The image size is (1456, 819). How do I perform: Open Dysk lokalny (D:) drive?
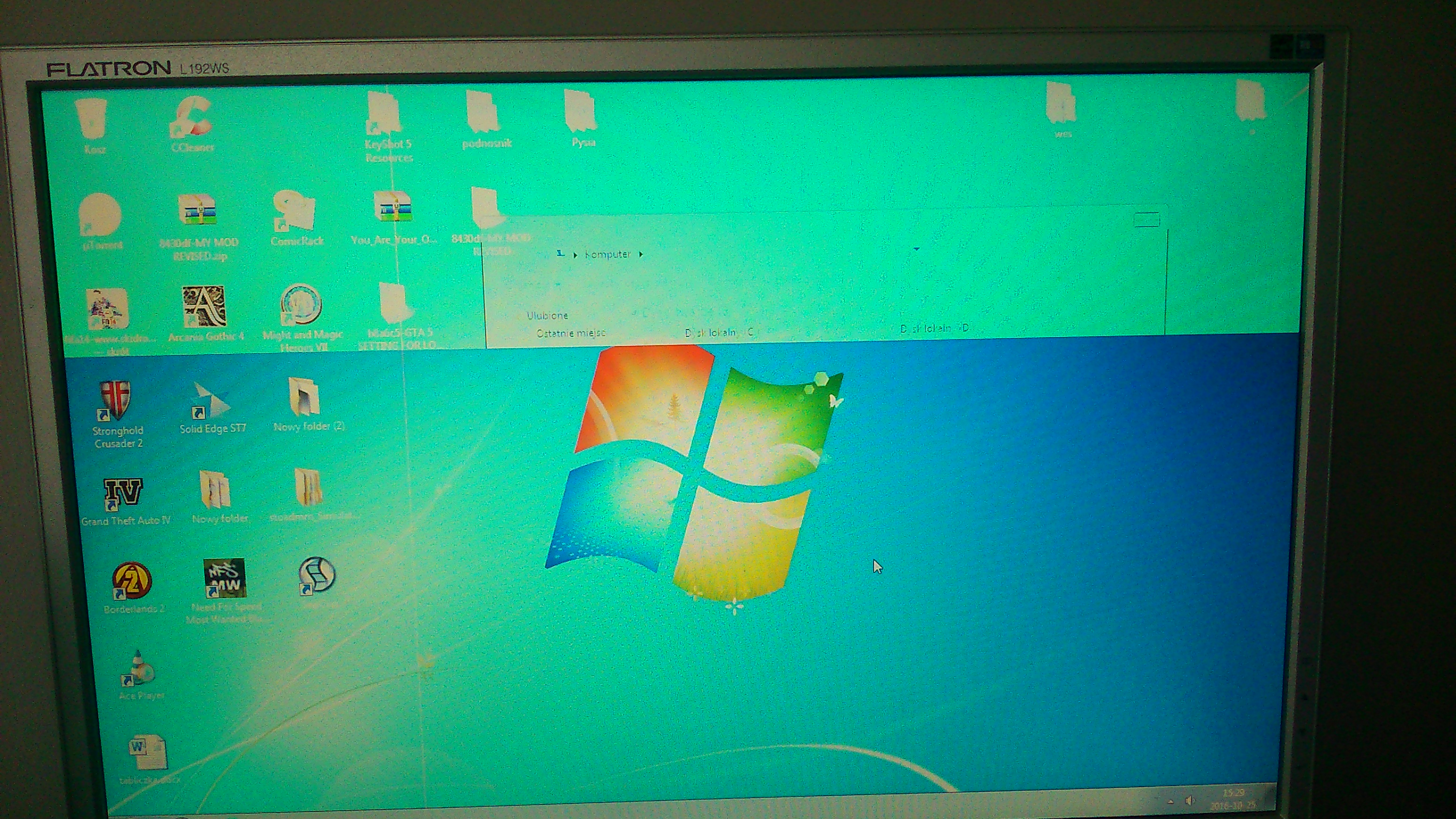tap(935, 328)
